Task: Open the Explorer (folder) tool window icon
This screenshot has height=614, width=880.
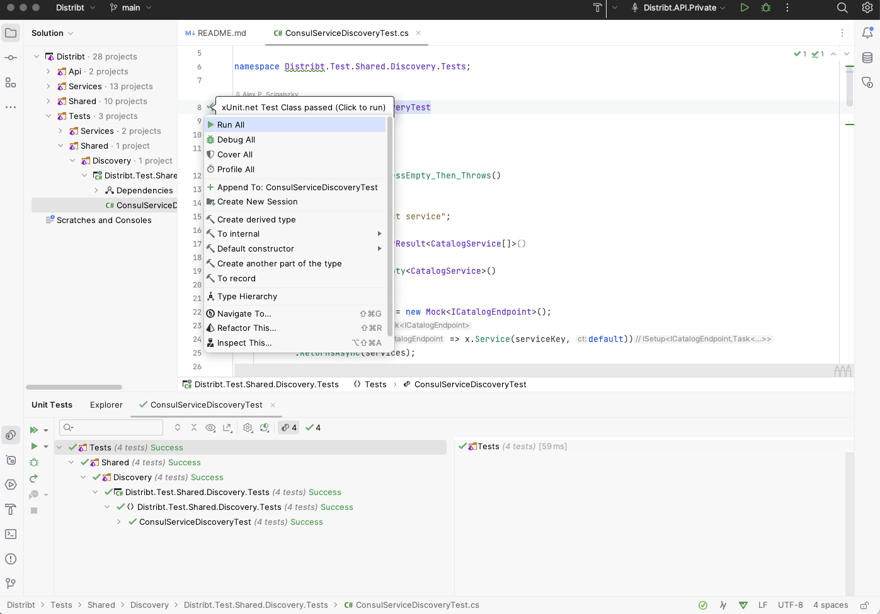Action: click(x=11, y=33)
